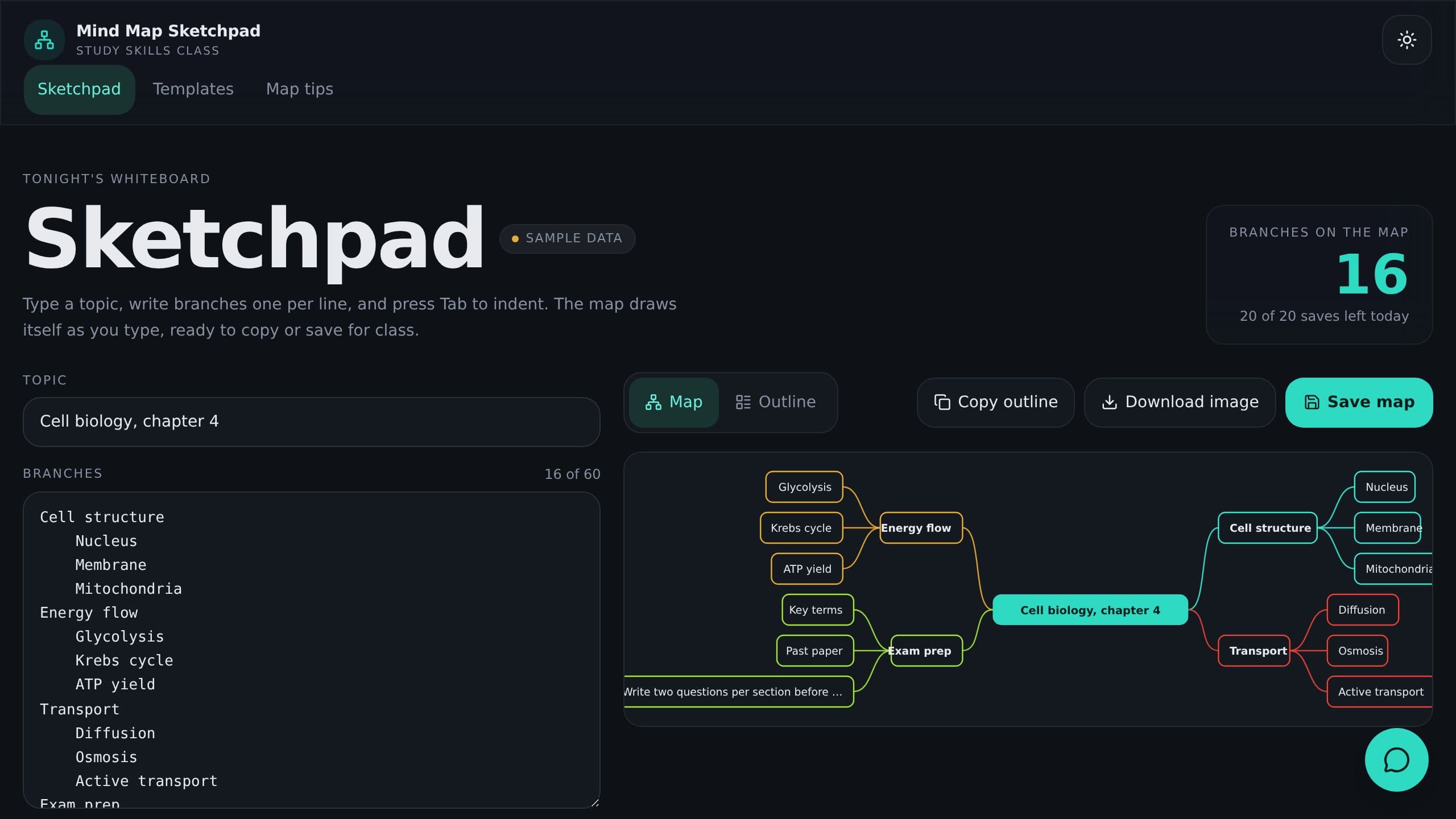
Task: Click the Write two questions per section node
Action: [x=739, y=692]
